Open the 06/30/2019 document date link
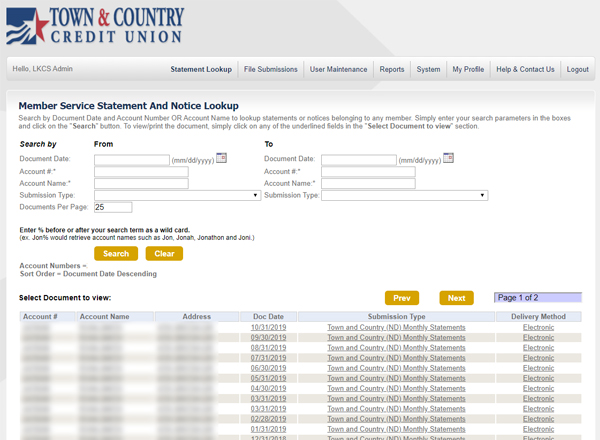The width and height of the screenshot is (600, 440). (x=268, y=368)
